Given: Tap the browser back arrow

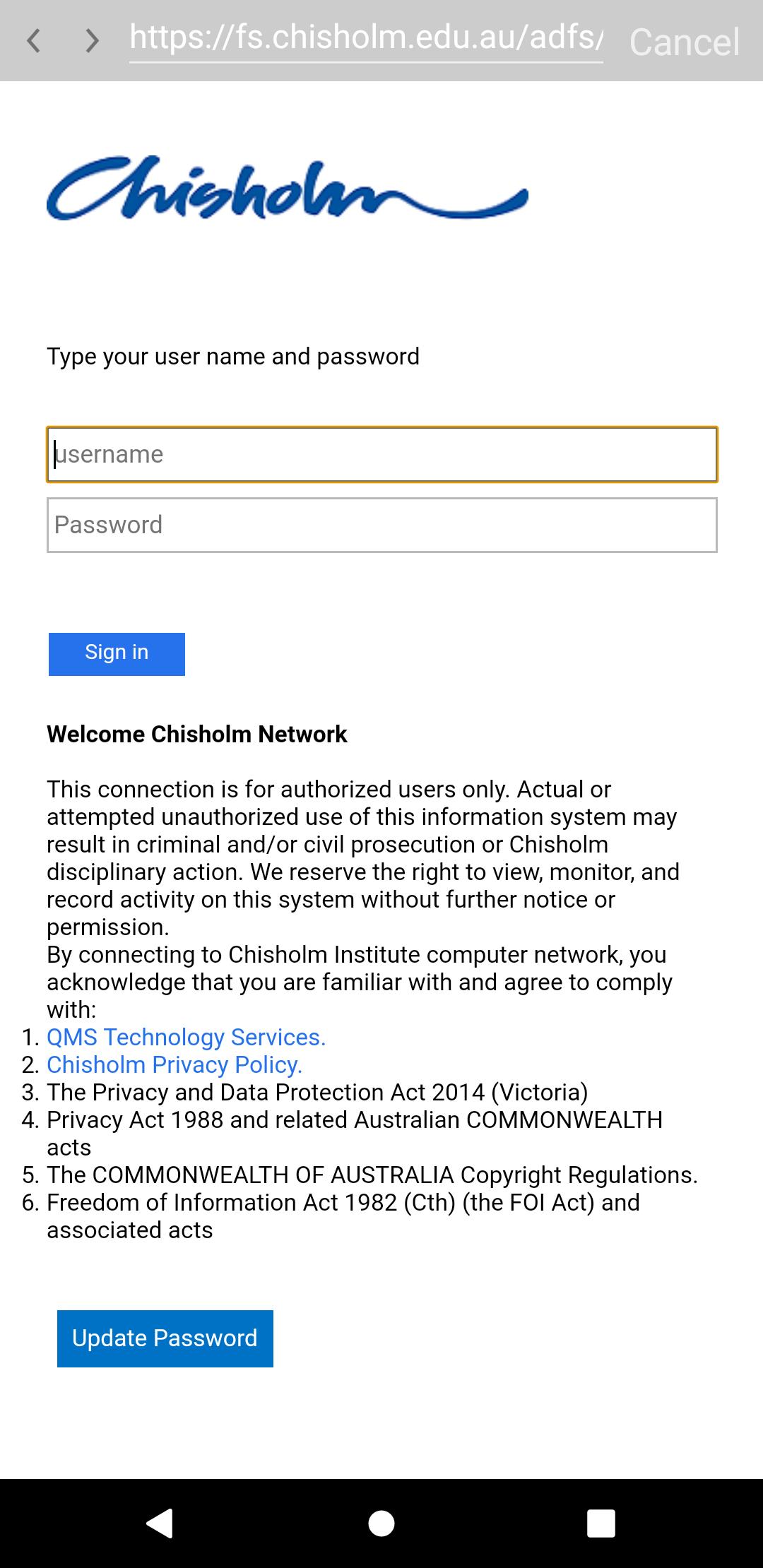Looking at the screenshot, I should pyautogui.click(x=33, y=41).
